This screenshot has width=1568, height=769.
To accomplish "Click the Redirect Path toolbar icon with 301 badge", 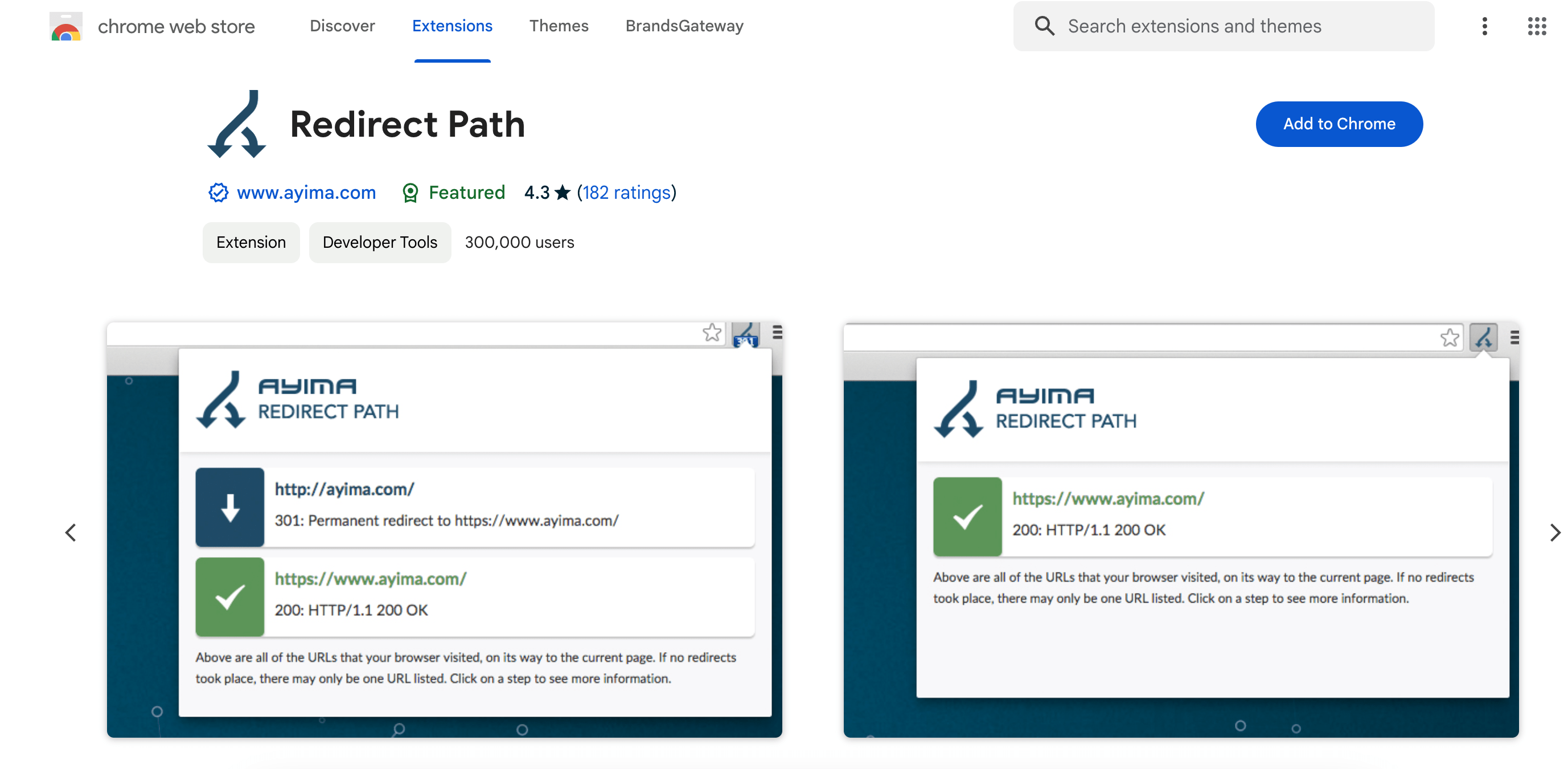I will (x=746, y=334).
